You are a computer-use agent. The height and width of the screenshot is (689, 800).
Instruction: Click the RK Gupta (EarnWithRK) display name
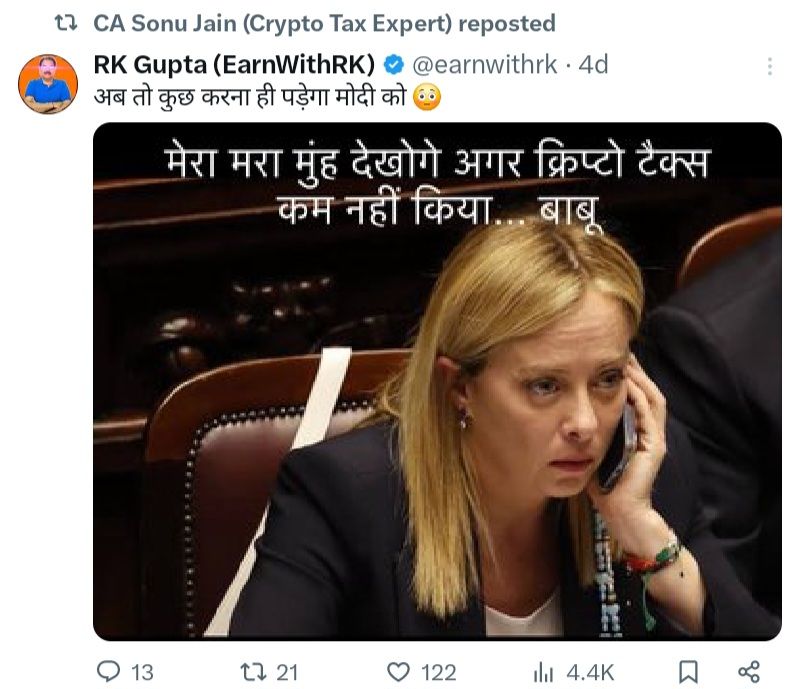[x=234, y=65]
